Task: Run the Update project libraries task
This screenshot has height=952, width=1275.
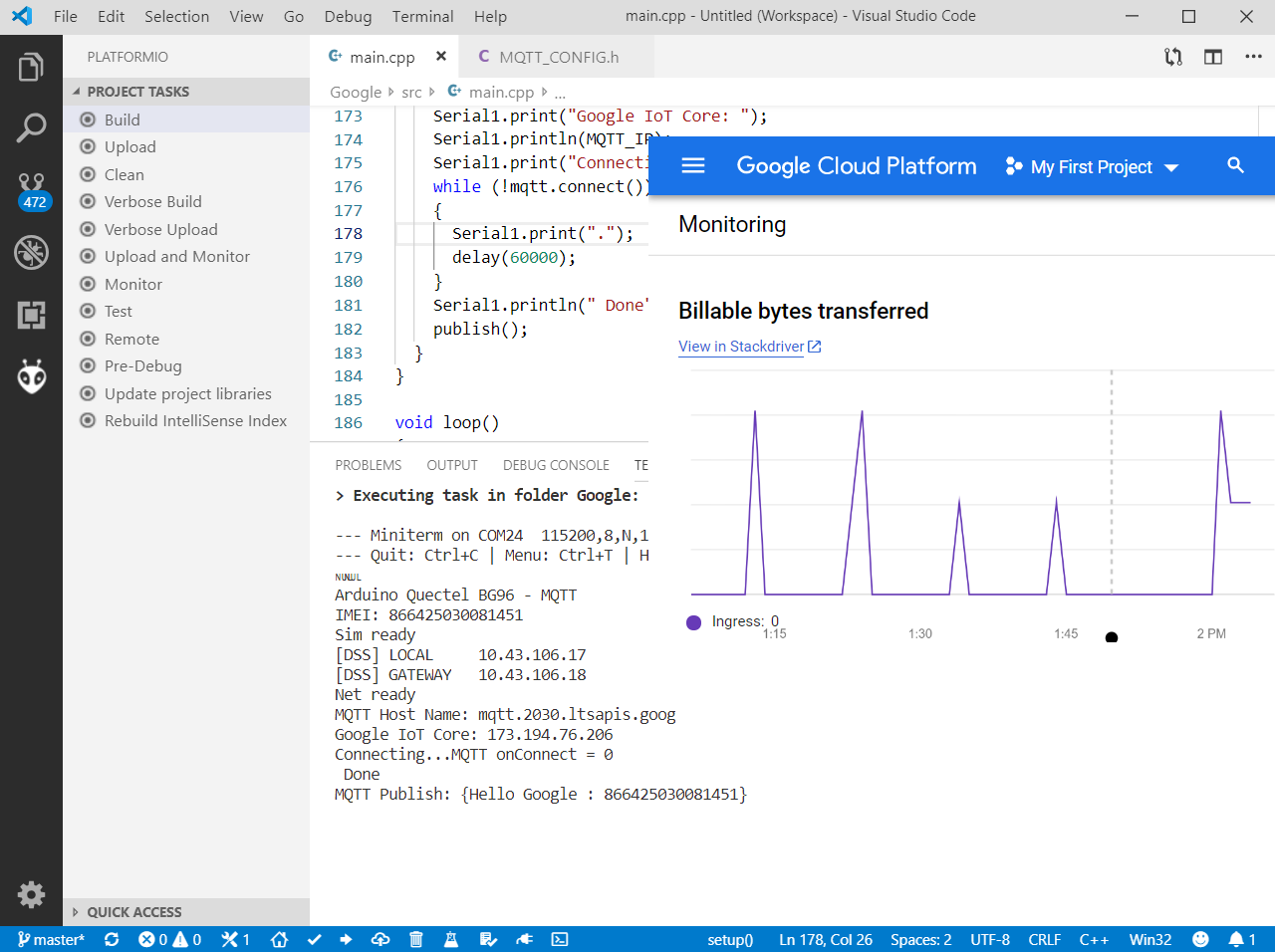Action: point(186,393)
